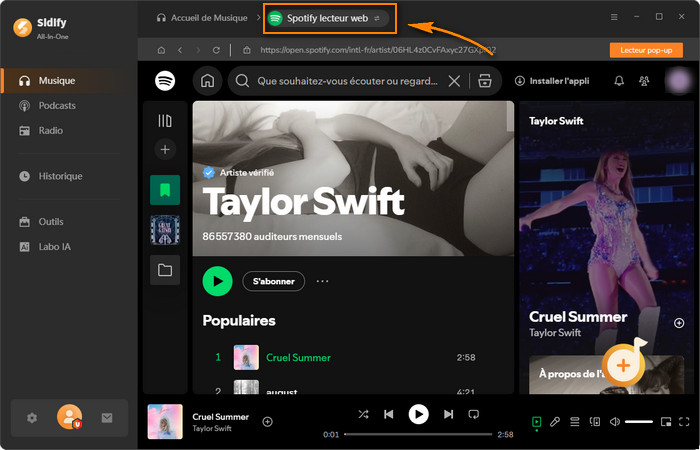Click the Lecteur pop-up button
Screen dimensions: 700x450
(646, 50)
